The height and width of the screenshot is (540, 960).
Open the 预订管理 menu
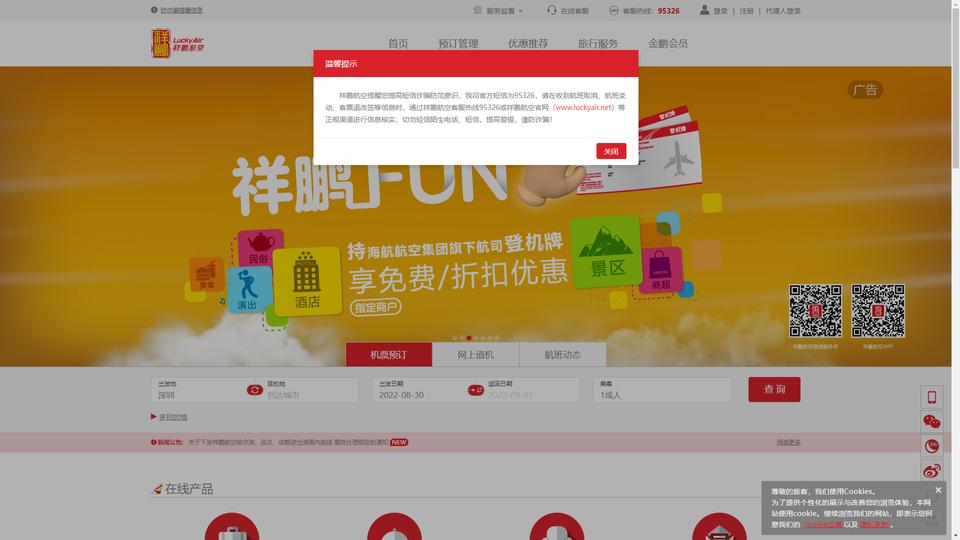click(x=458, y=43)
